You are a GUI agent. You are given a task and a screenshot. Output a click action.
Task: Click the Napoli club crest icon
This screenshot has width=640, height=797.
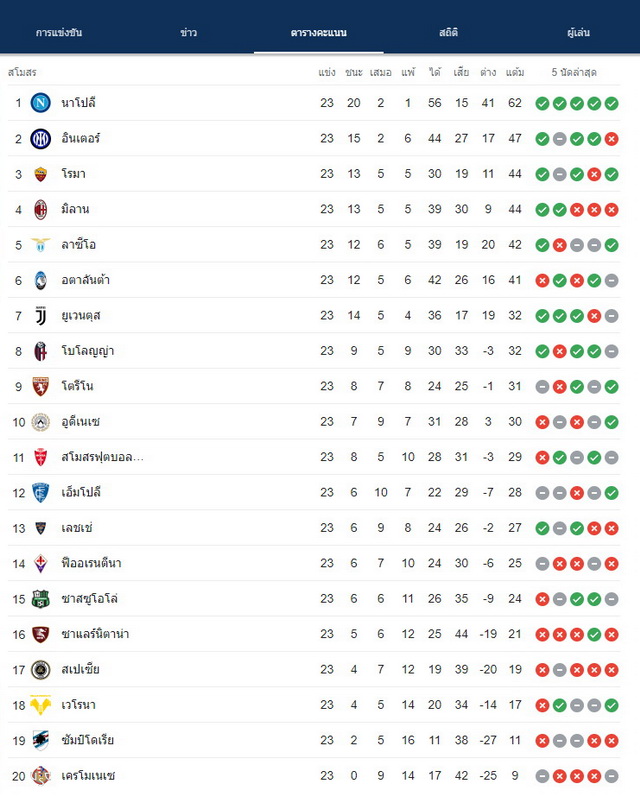pyautogui.click(x=41, y=103)
